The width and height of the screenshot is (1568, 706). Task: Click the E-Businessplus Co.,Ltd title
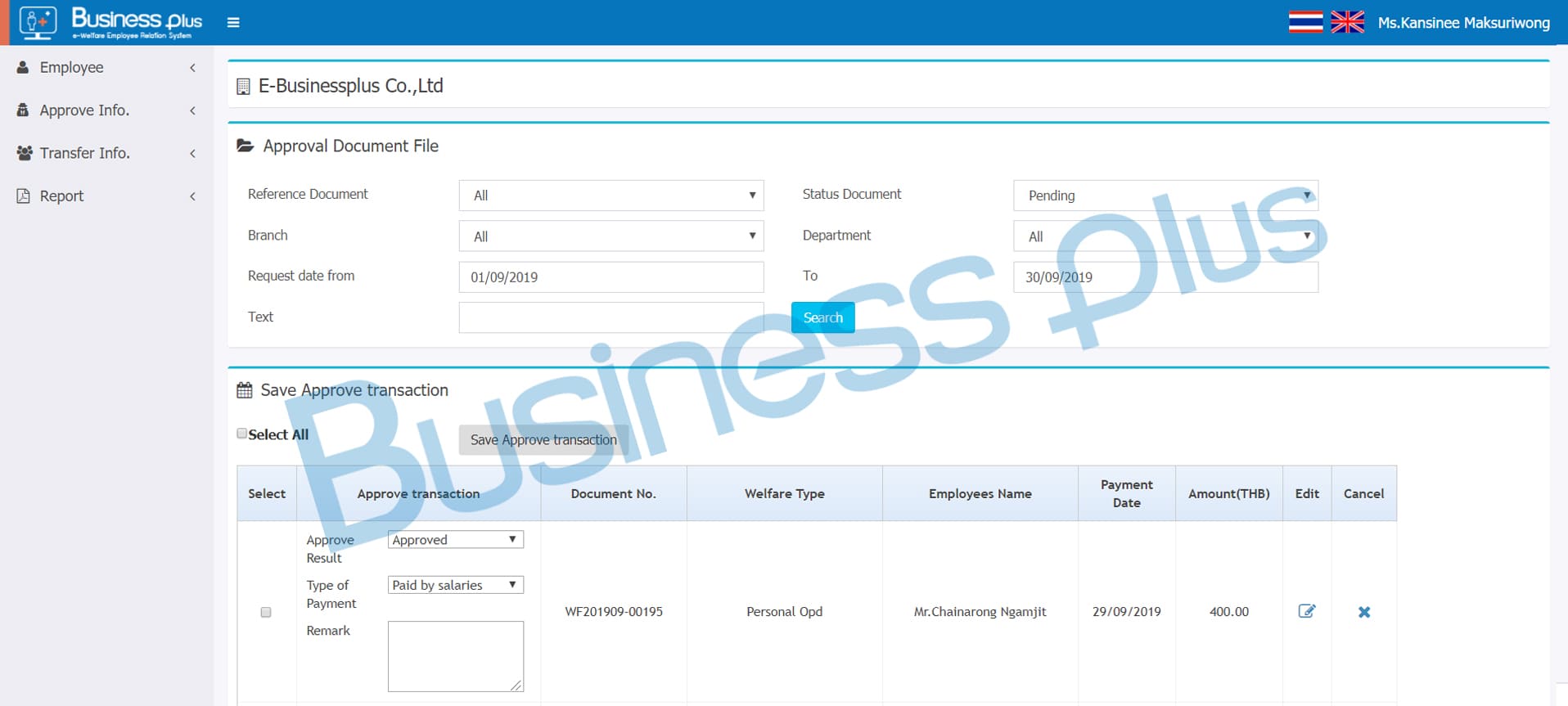tap(350, 86)
